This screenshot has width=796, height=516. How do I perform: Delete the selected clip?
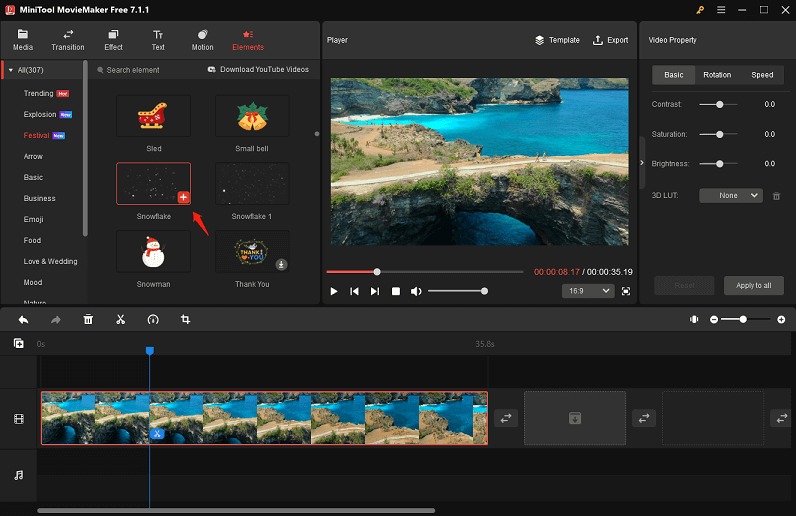pyautogui.click(x=88, y=319)
